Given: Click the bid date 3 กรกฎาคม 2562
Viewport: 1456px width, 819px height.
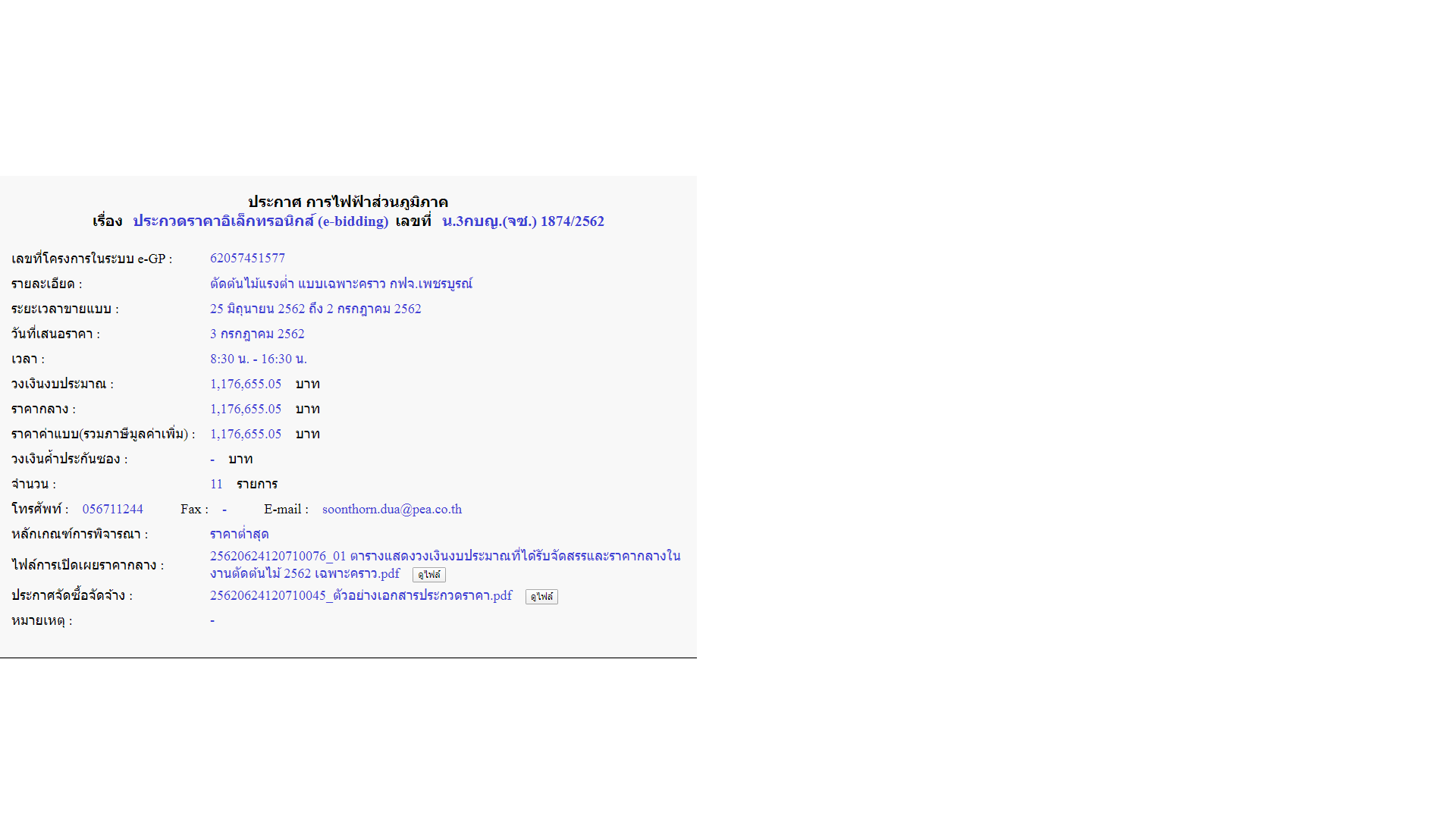Looking at the screenshot, I should pyautogui.click(x=257, y=334).
